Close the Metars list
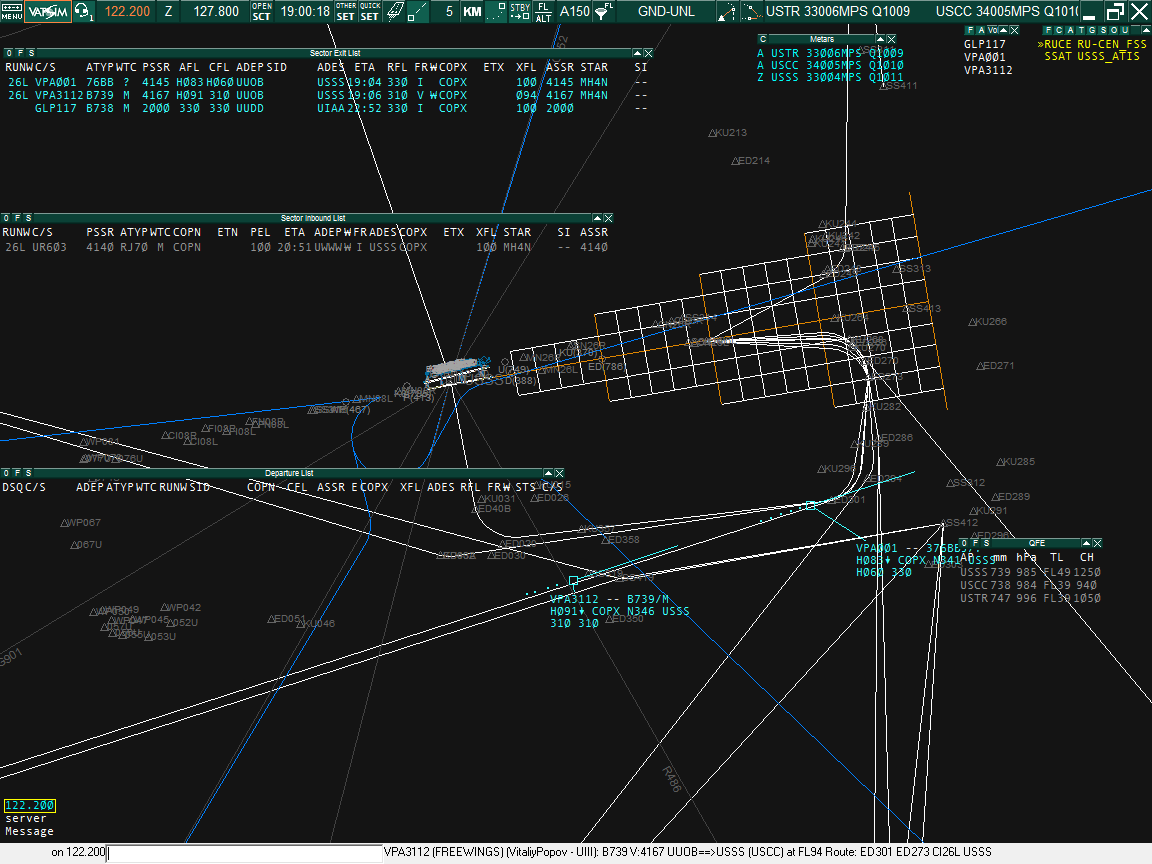 point(891,39)
